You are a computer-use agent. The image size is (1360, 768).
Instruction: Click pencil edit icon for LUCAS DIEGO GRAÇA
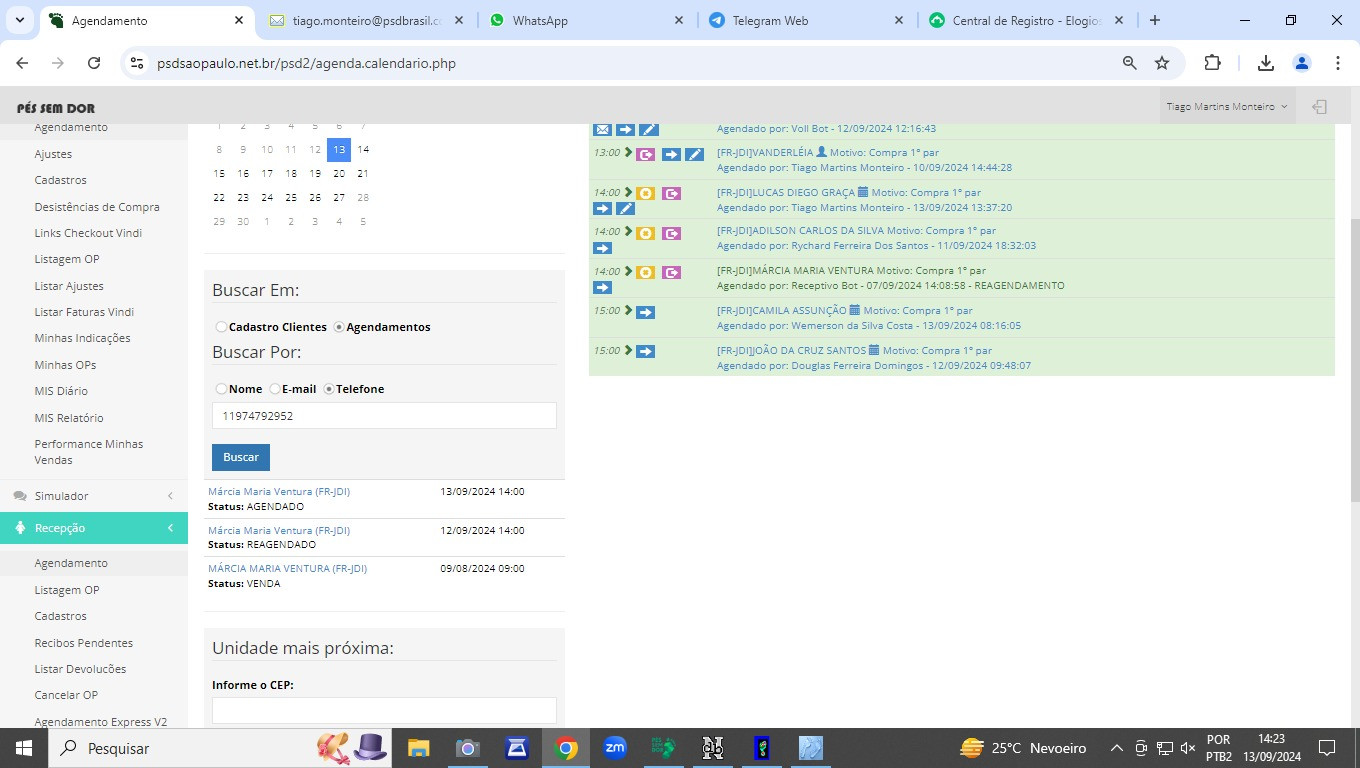click(x=625, y=209)
